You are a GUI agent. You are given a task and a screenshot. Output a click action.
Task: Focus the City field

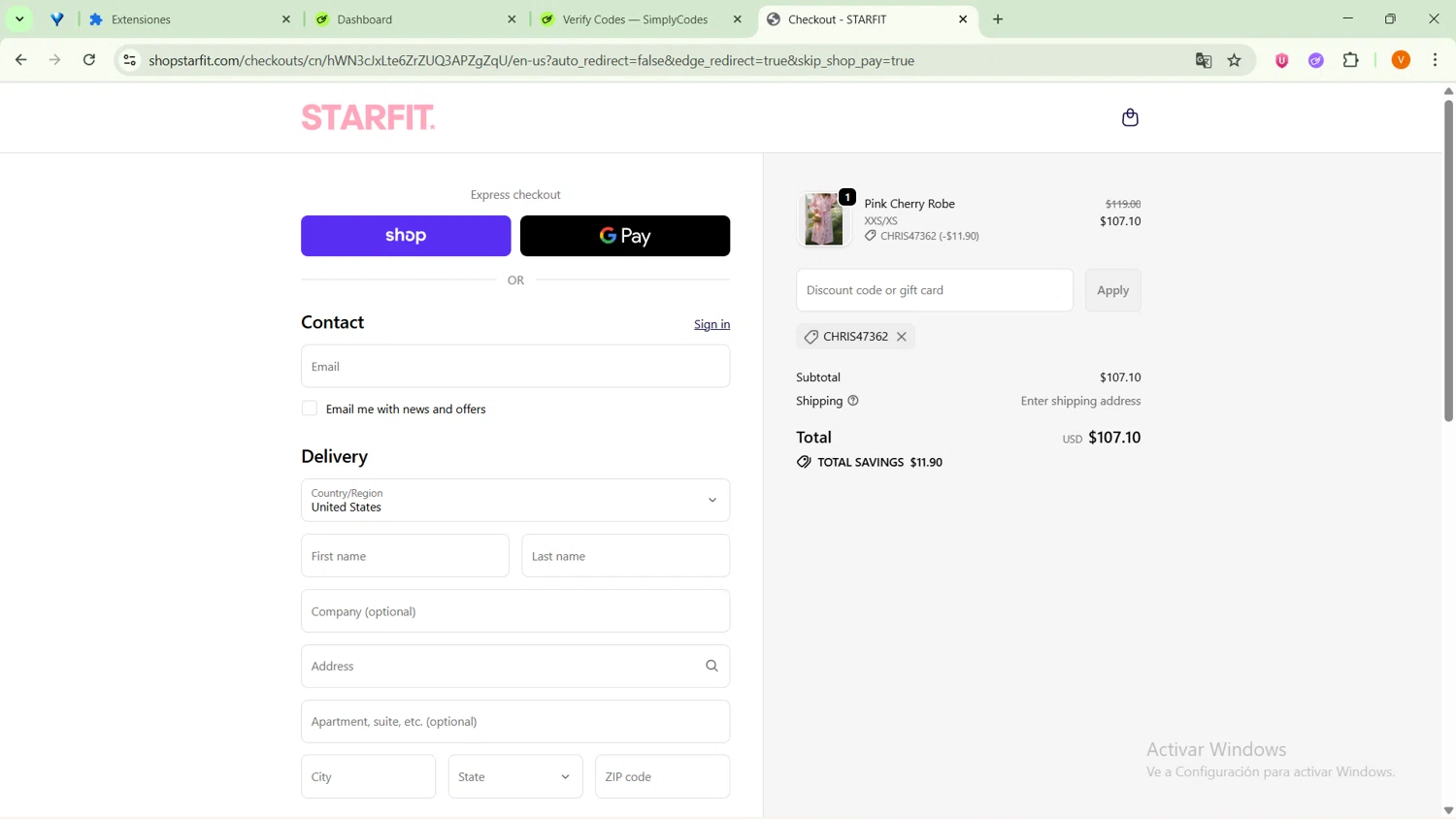click(x=368, y=776)
